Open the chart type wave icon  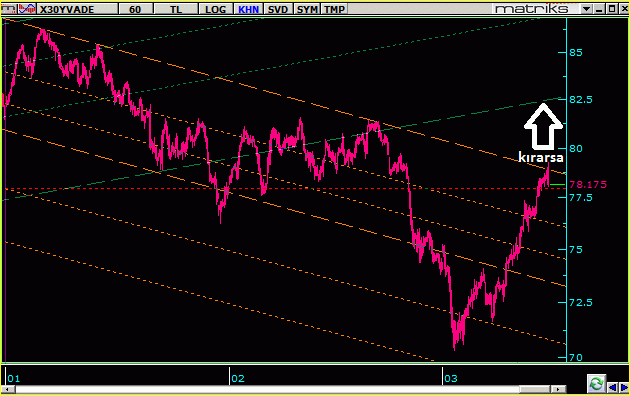pyautogui.click(x=27, y=8)
